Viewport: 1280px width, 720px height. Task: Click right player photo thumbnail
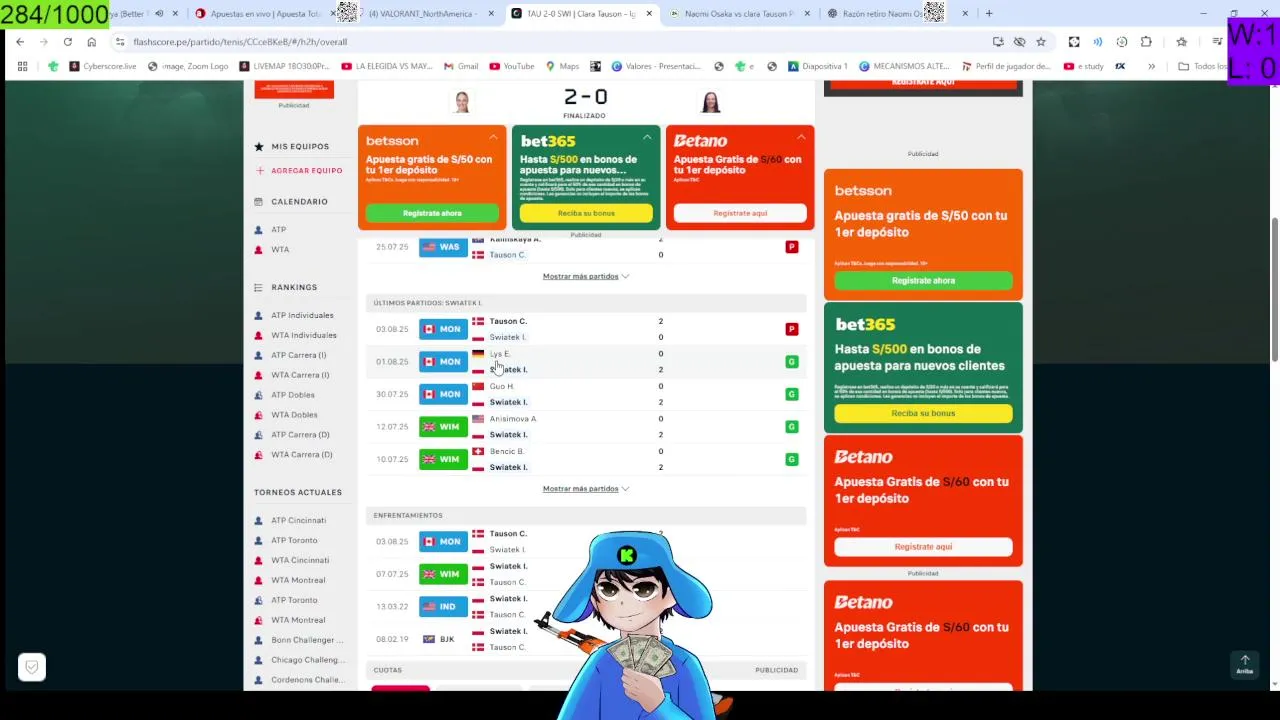click(710, 102)
